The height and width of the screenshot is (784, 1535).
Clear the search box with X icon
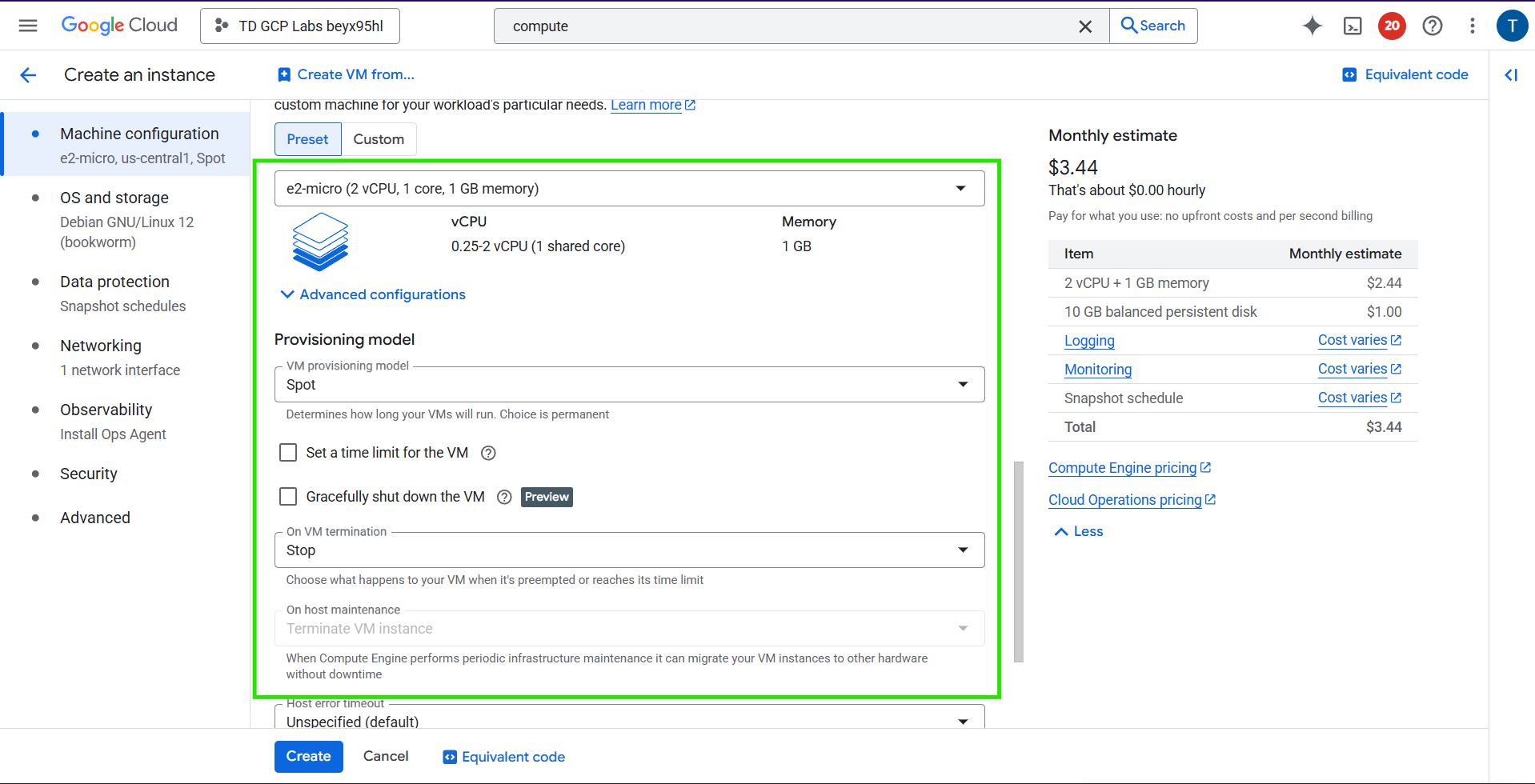(x=1084, y=26)
